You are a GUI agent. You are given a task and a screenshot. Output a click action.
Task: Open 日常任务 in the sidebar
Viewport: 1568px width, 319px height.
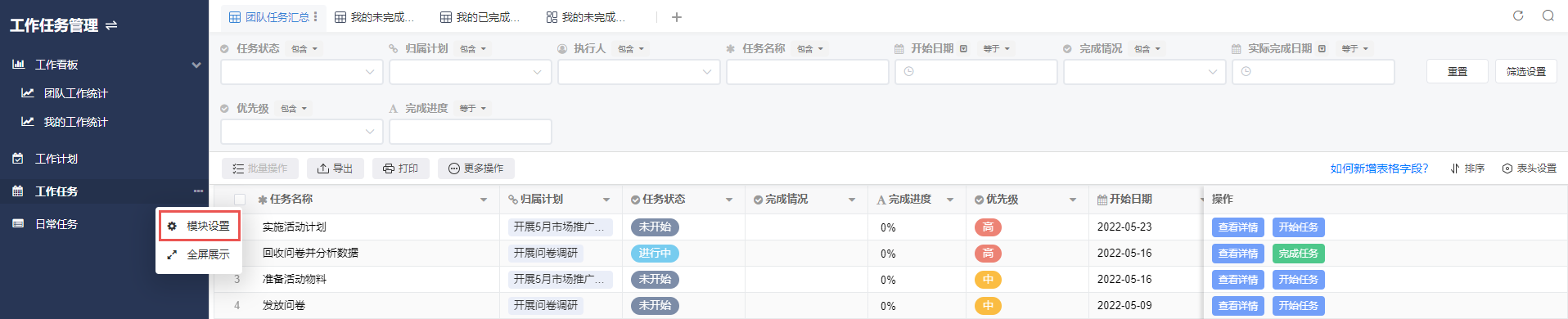tap(56, 224)
